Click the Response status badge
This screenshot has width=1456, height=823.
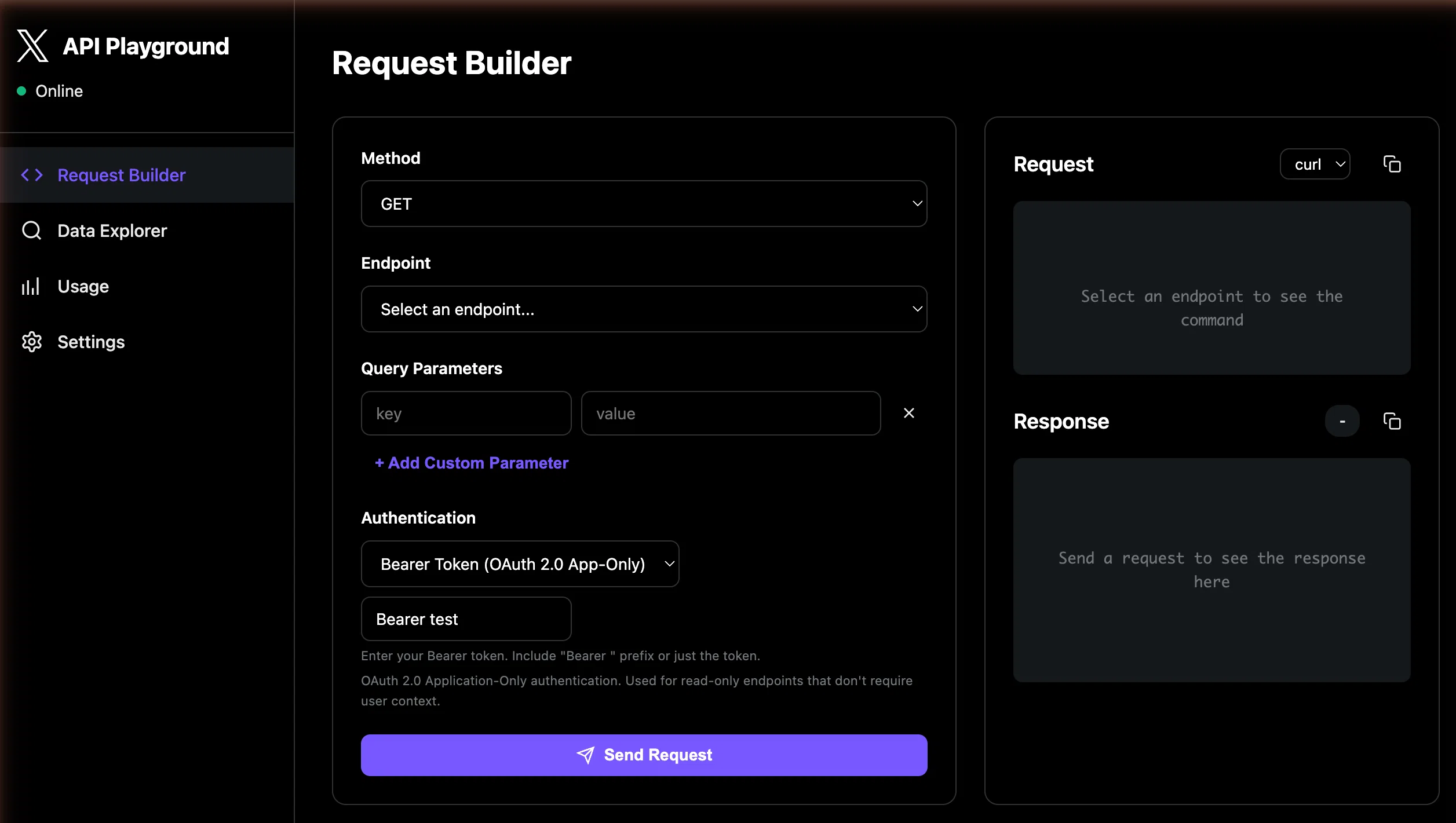click(x=1342, y=421)
